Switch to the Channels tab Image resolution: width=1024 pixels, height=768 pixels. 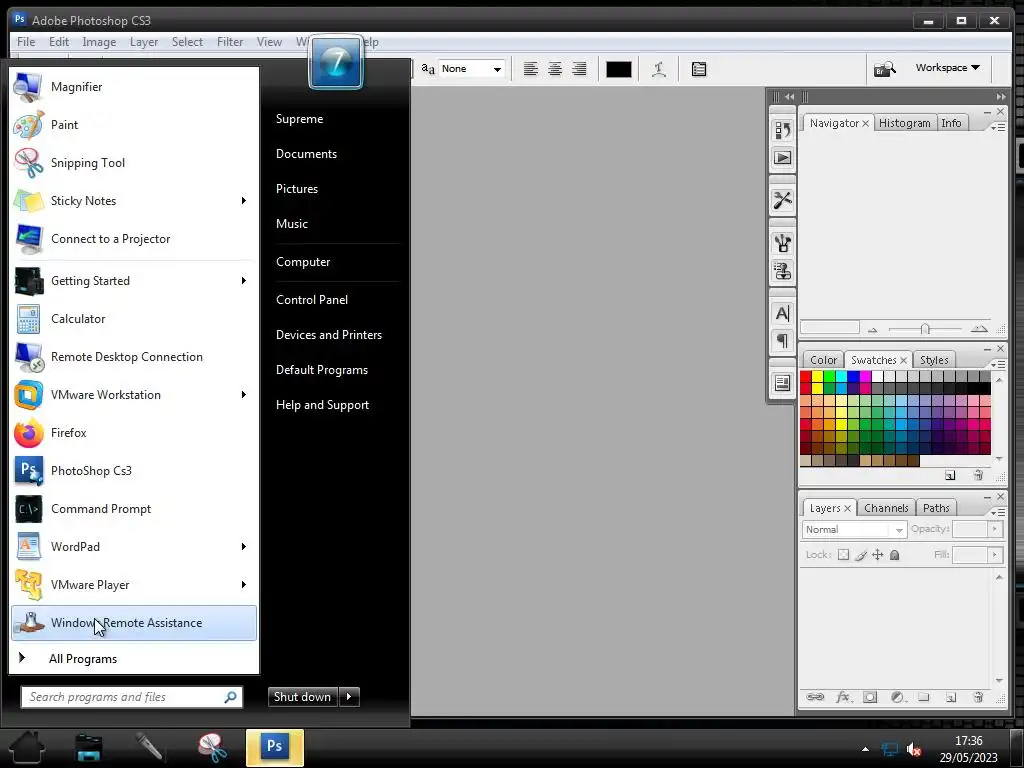(886, 508)
